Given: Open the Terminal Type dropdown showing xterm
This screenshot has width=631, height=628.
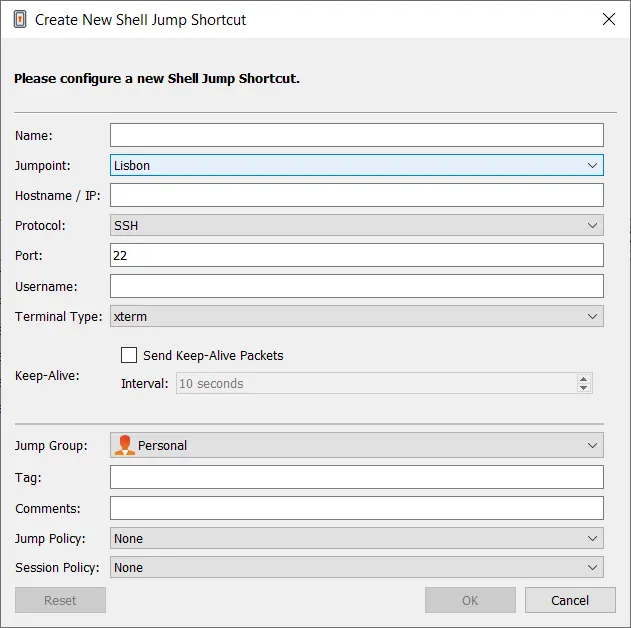Looking at the screenshot, I should [x=357, y=316].
